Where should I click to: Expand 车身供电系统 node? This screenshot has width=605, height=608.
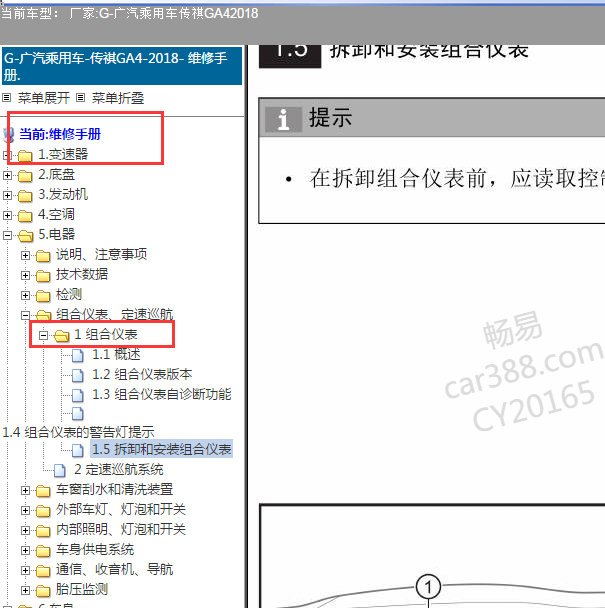click(25, 550)
